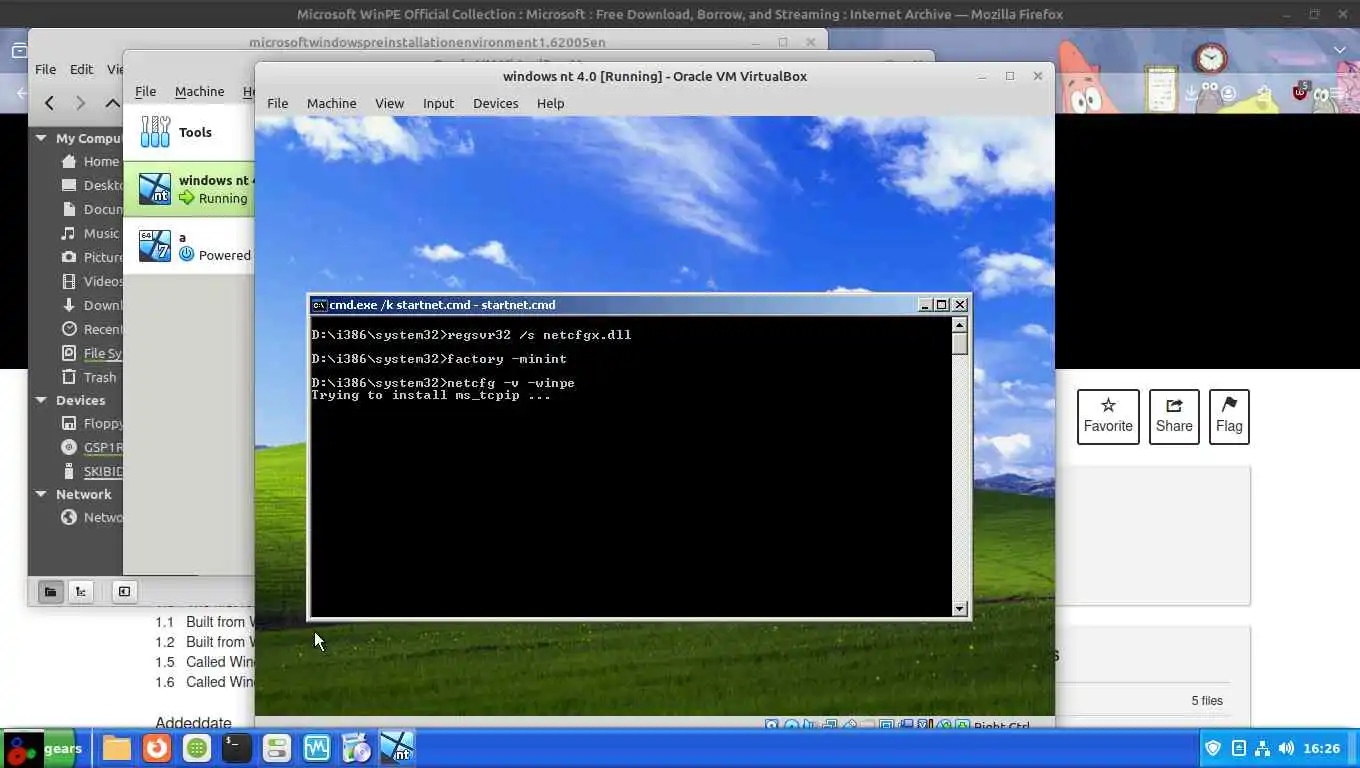This screenshot has width=1360, height=768.
Task: Click the Flag button on archive page
Action: 1229,416
